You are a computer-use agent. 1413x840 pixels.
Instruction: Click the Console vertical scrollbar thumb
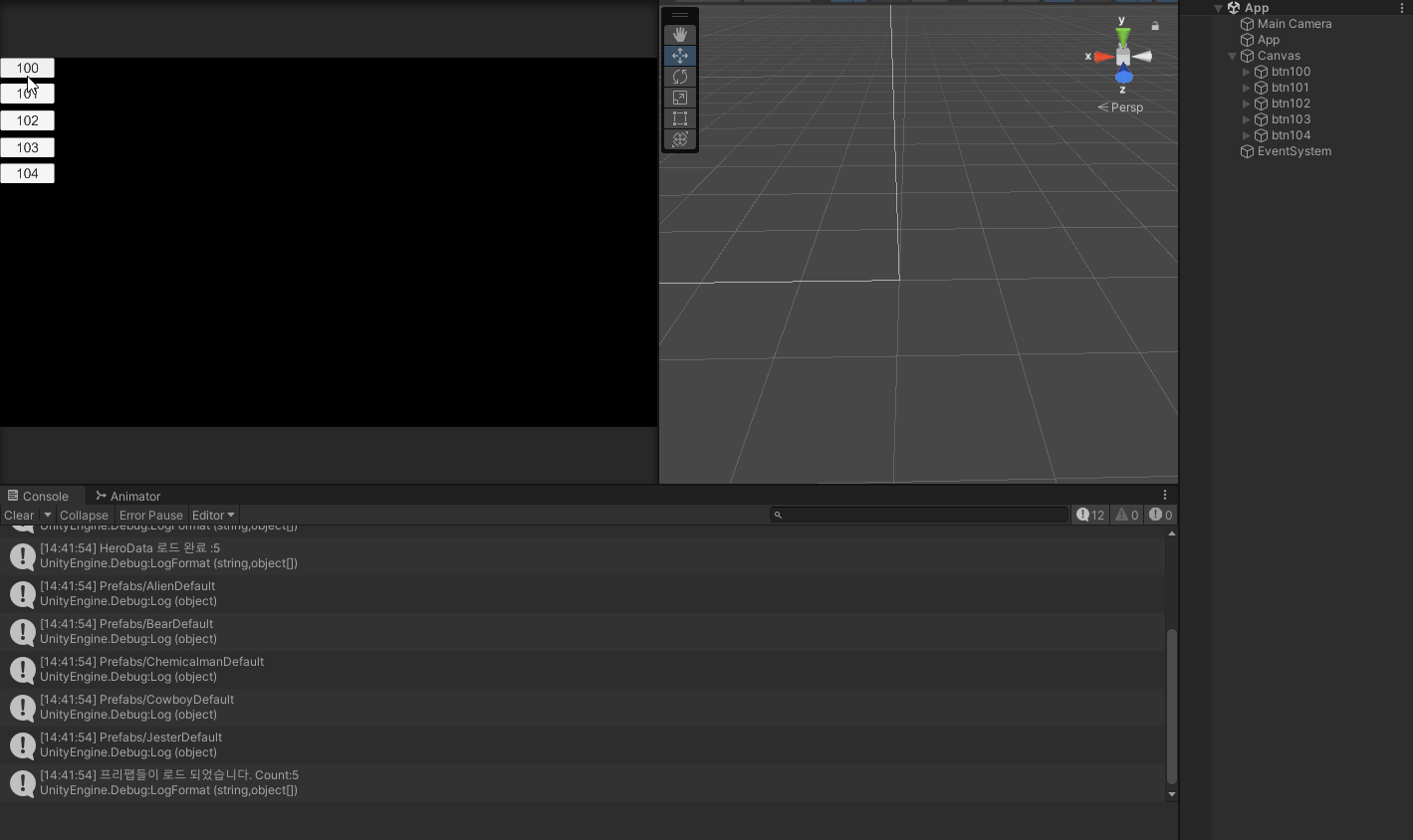[x=1171, y=707]
